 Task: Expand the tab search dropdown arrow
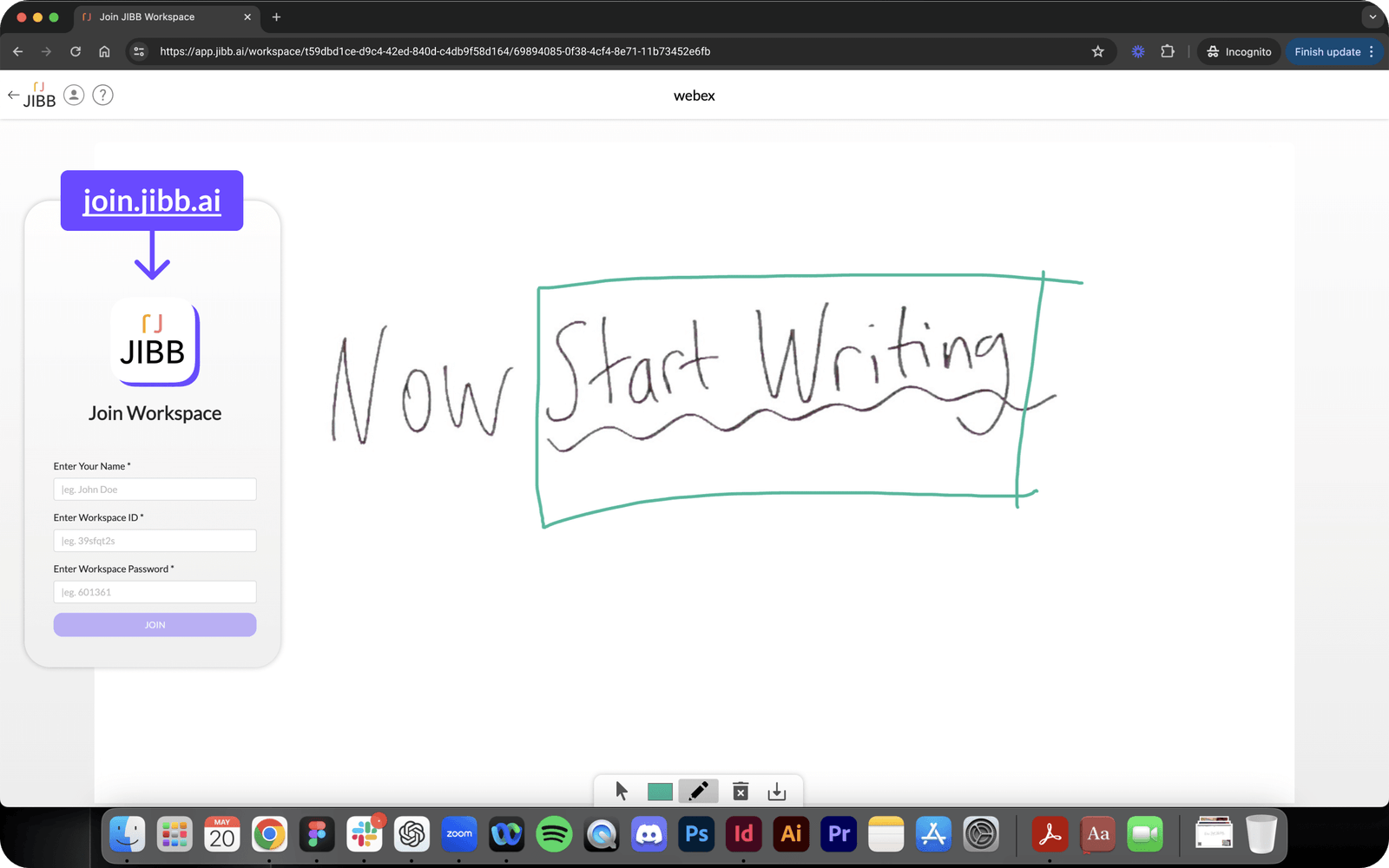point(1373,16)
